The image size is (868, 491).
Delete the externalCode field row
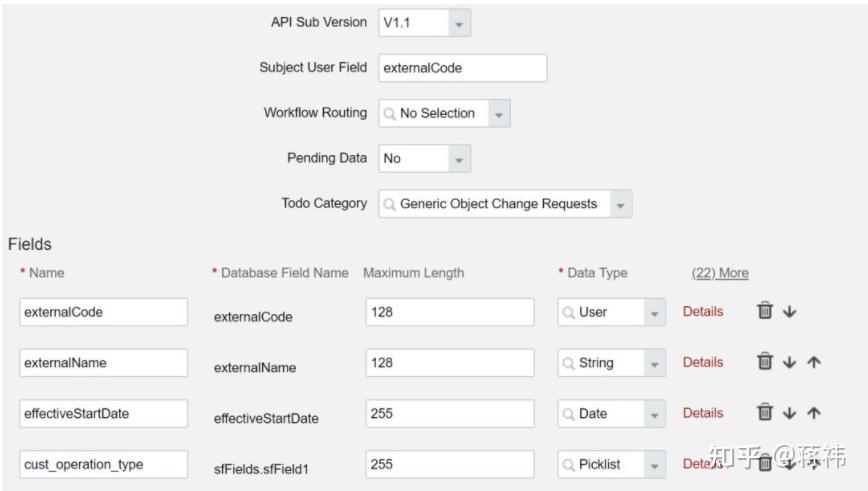[x=765, y=311]
